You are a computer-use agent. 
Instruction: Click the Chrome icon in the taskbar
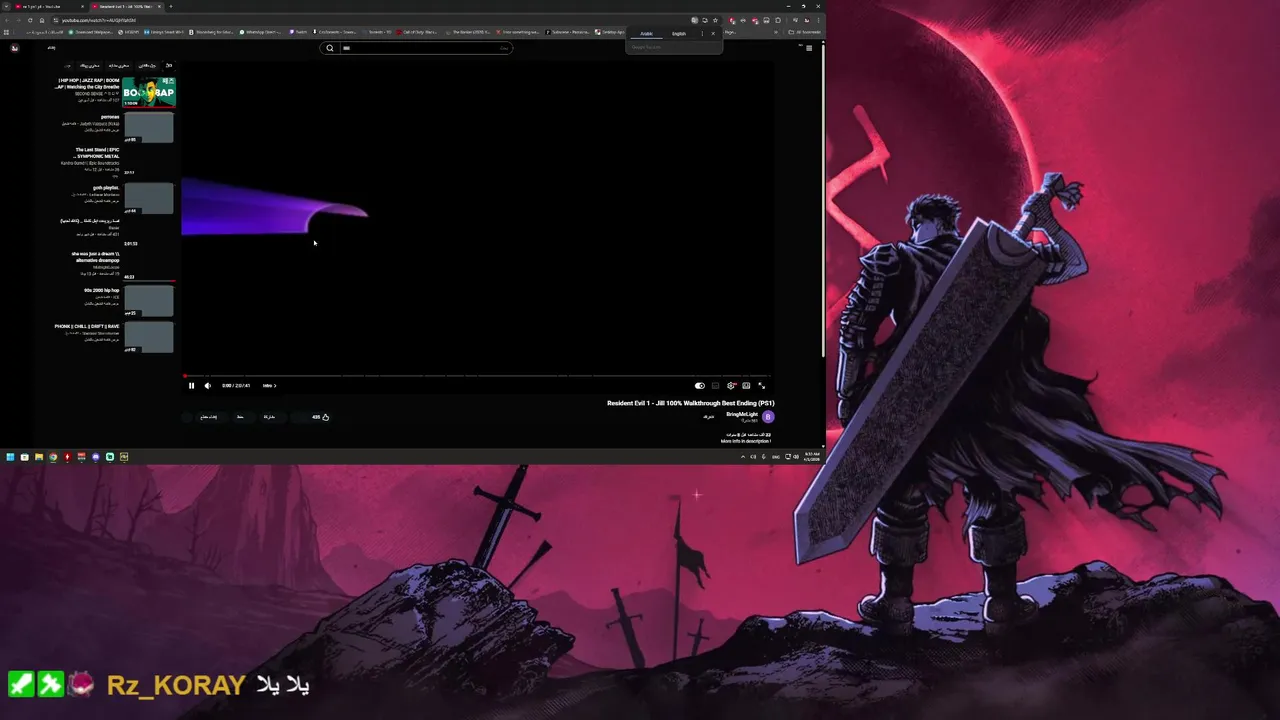coord(53,457)
